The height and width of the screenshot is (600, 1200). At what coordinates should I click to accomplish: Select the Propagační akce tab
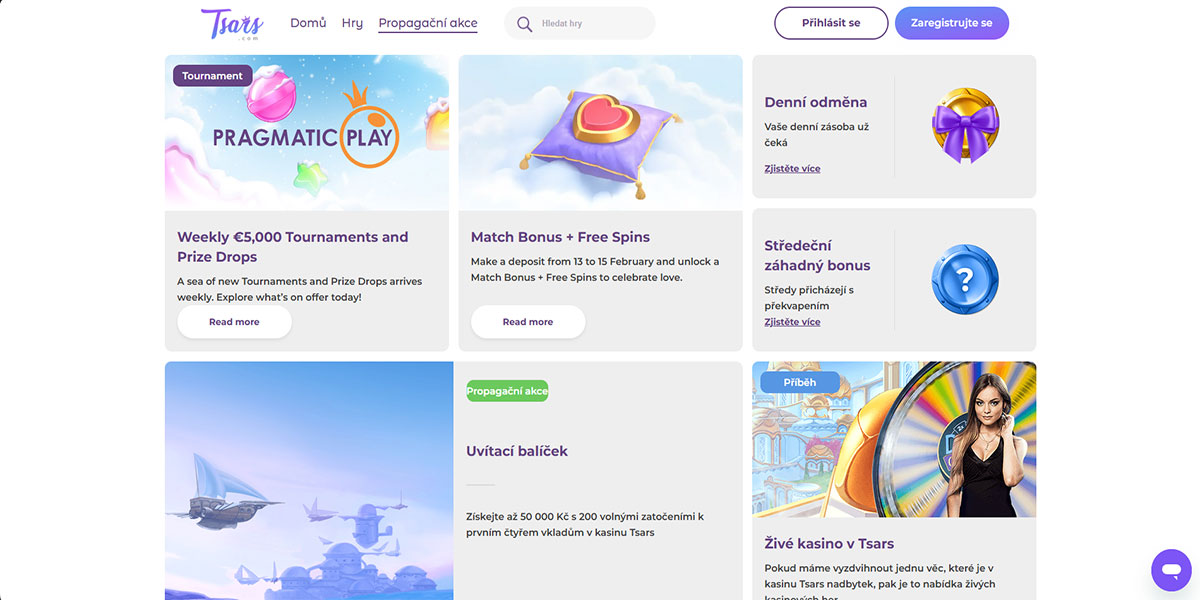coord(427,23)
